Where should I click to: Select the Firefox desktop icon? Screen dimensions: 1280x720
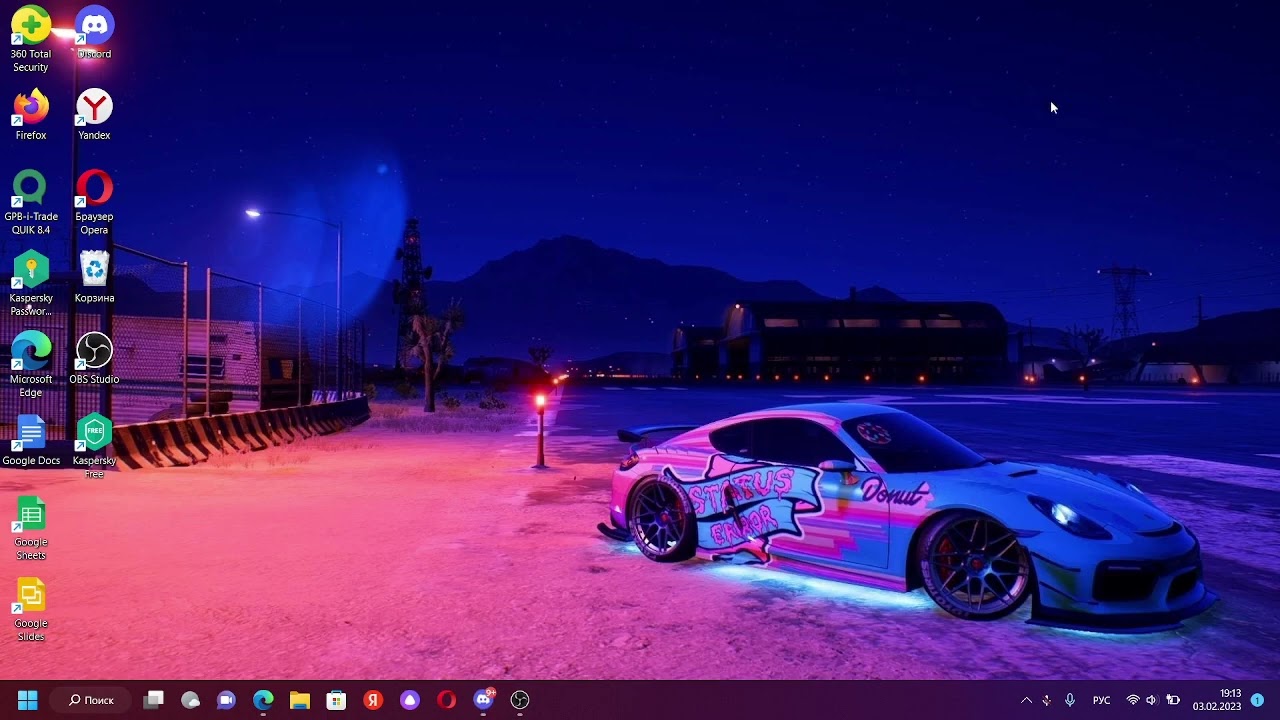coord(31,114)
